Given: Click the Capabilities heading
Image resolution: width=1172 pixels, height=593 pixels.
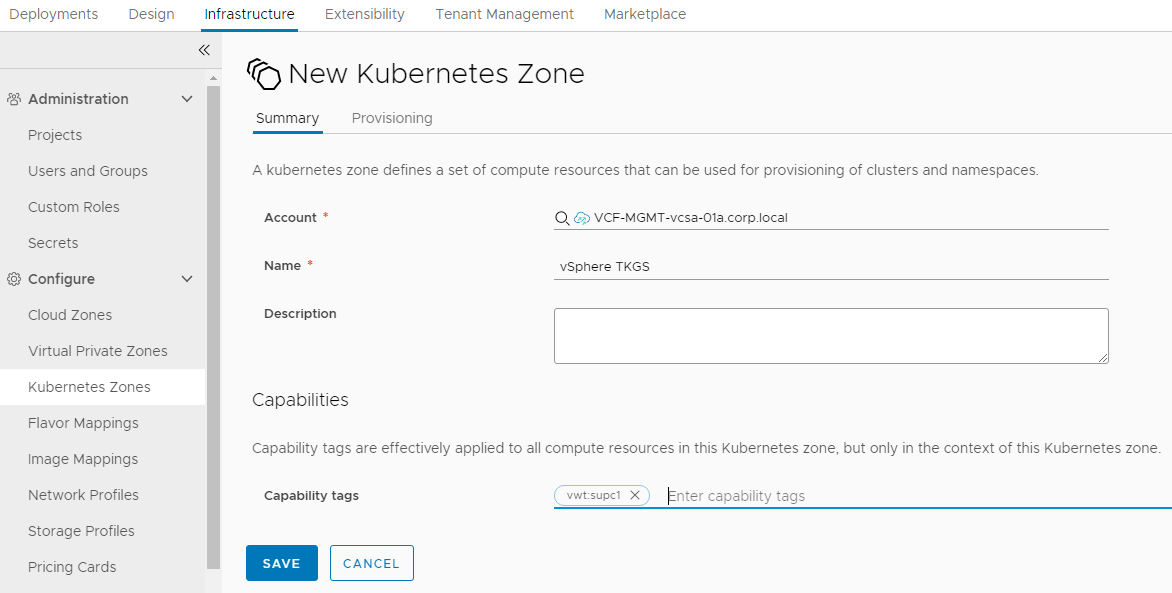Looking at the screenshot, I should (300, 400).
